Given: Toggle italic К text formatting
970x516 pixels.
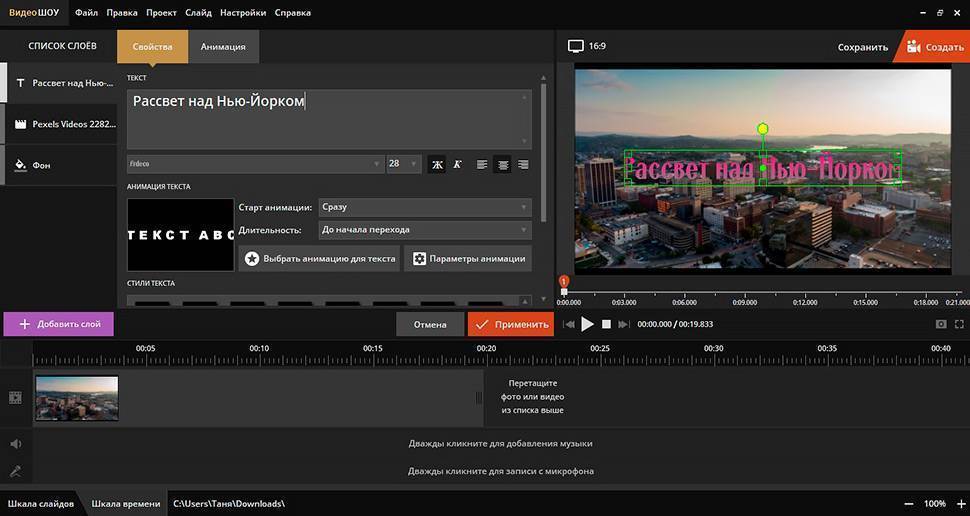Looking at the screenshot, I should [x=457, y=164].
